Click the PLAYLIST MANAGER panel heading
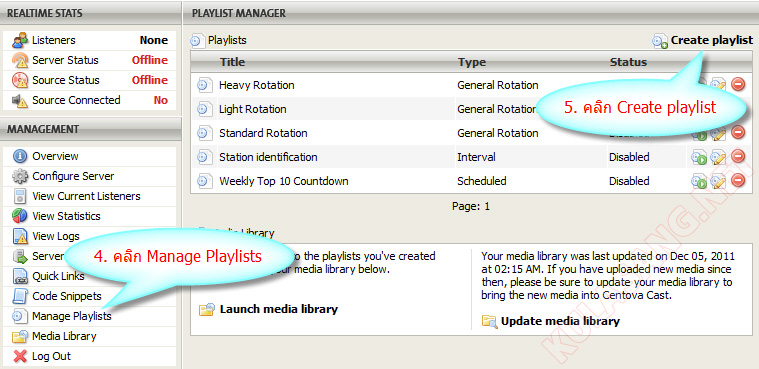This screenshot has width=759, height=369. pyautogui.click(x=239, y=13)
